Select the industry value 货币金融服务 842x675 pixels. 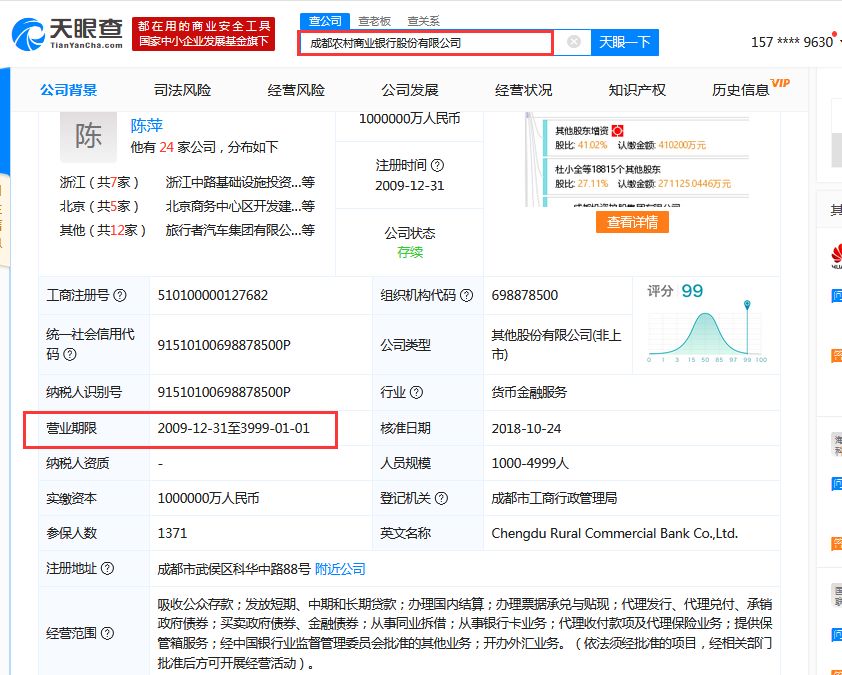coord(529,393)
